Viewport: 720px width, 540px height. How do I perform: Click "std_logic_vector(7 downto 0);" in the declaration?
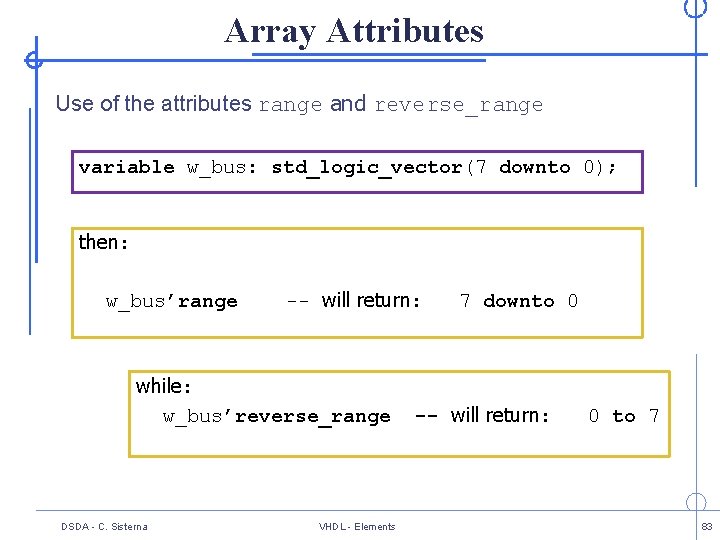[x=444, y=167]
